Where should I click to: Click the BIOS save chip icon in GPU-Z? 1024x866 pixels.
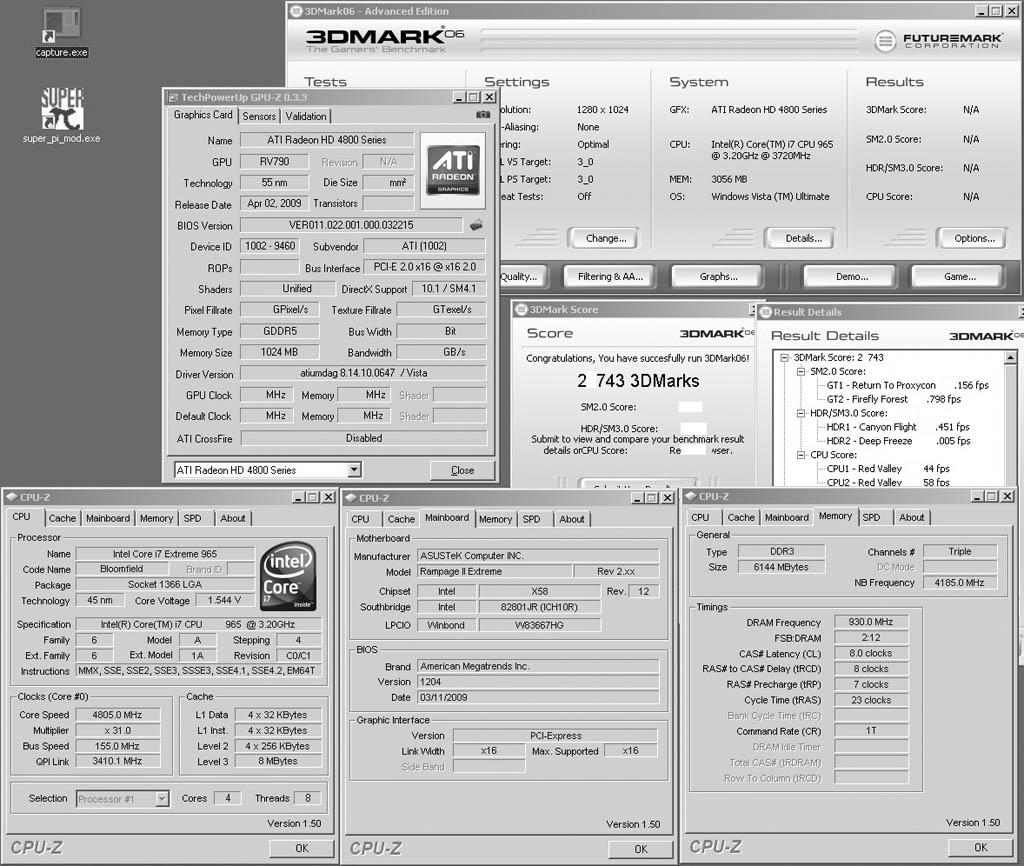[477, 225]
